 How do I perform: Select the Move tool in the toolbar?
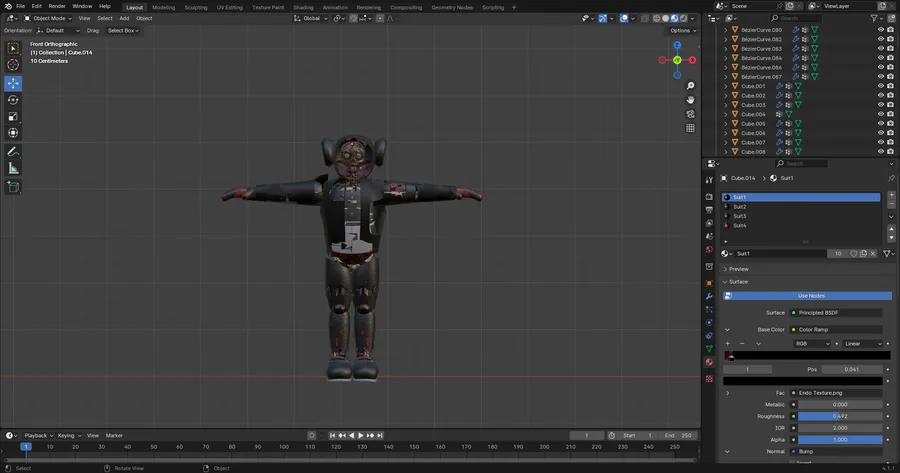click(13, 82)
